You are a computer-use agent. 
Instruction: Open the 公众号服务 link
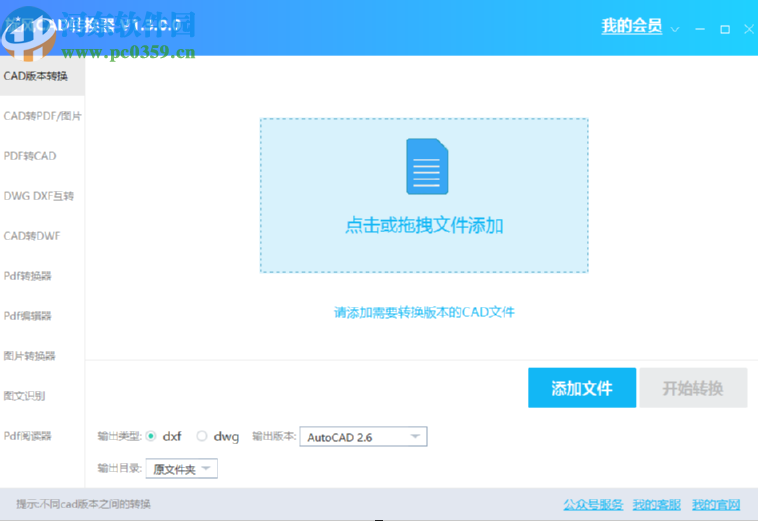pos(593,504)
